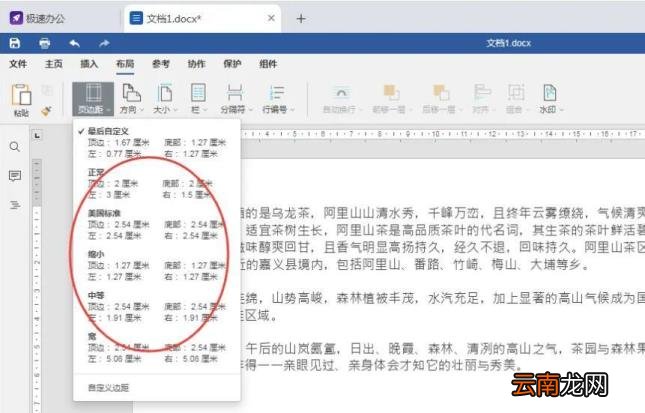The width and height of the screenshot is (645, 413).
Task: Add a new tab with the plus button
Action: (x=301, y=19)
